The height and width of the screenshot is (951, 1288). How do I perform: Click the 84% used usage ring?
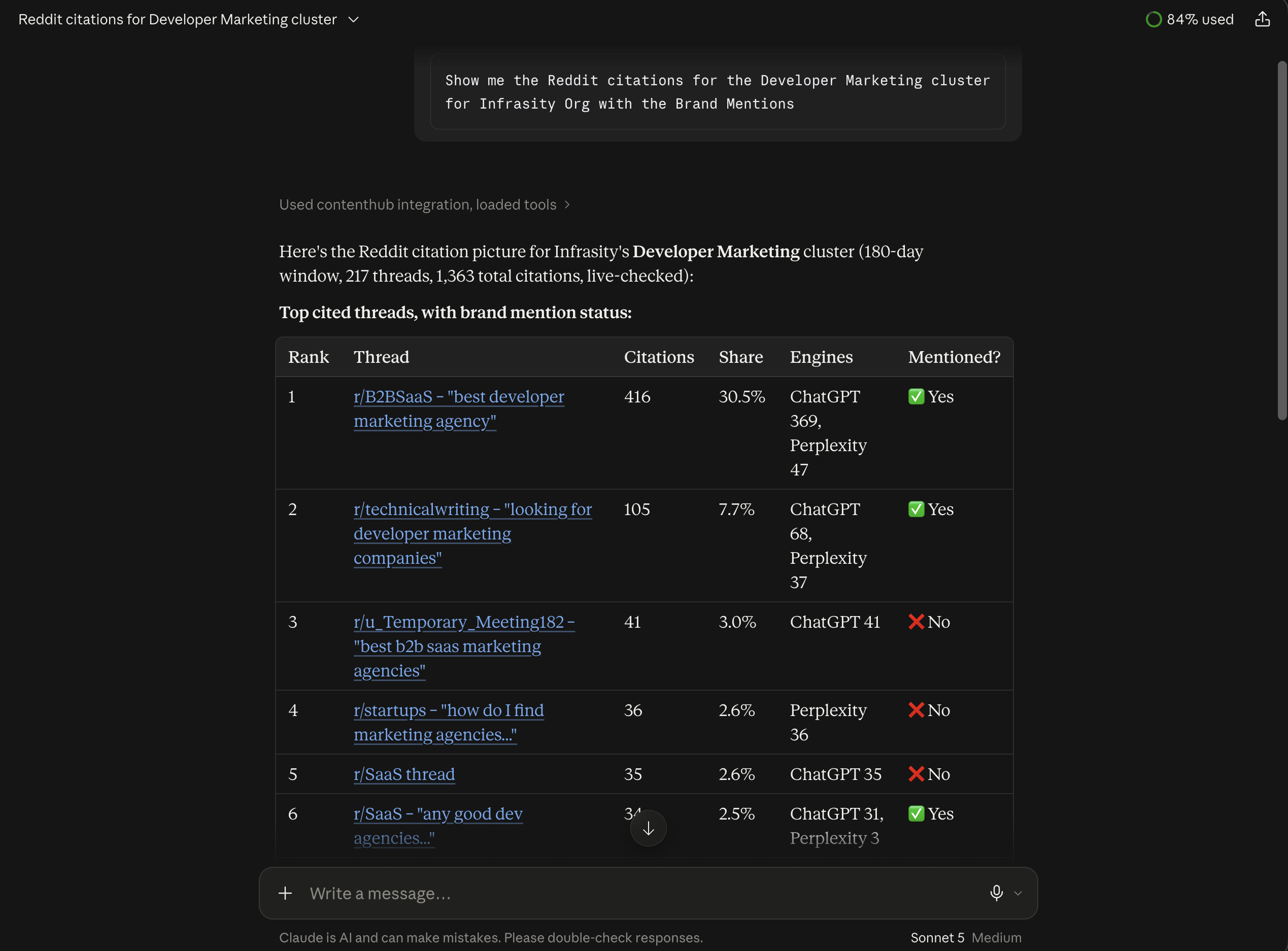tap(1154, 20)
